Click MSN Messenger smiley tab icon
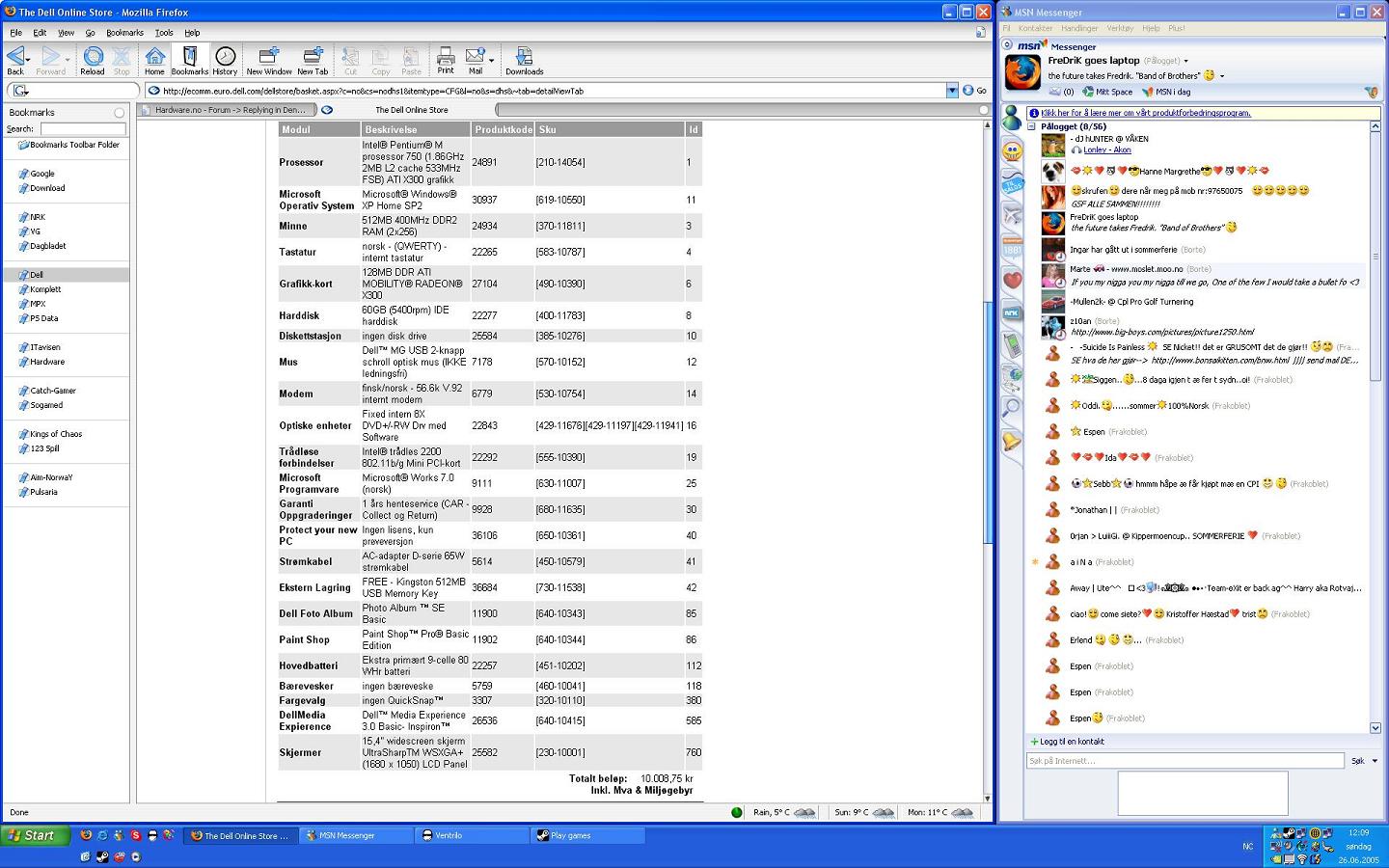 click(x=1012, y=150)
